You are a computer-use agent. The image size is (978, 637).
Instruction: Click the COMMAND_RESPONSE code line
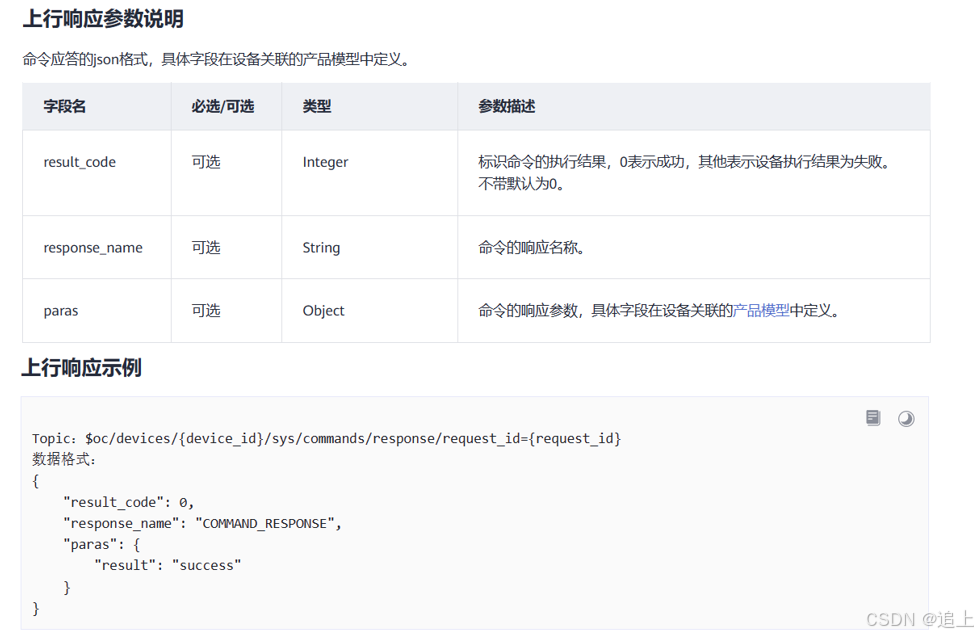(203, 523)
